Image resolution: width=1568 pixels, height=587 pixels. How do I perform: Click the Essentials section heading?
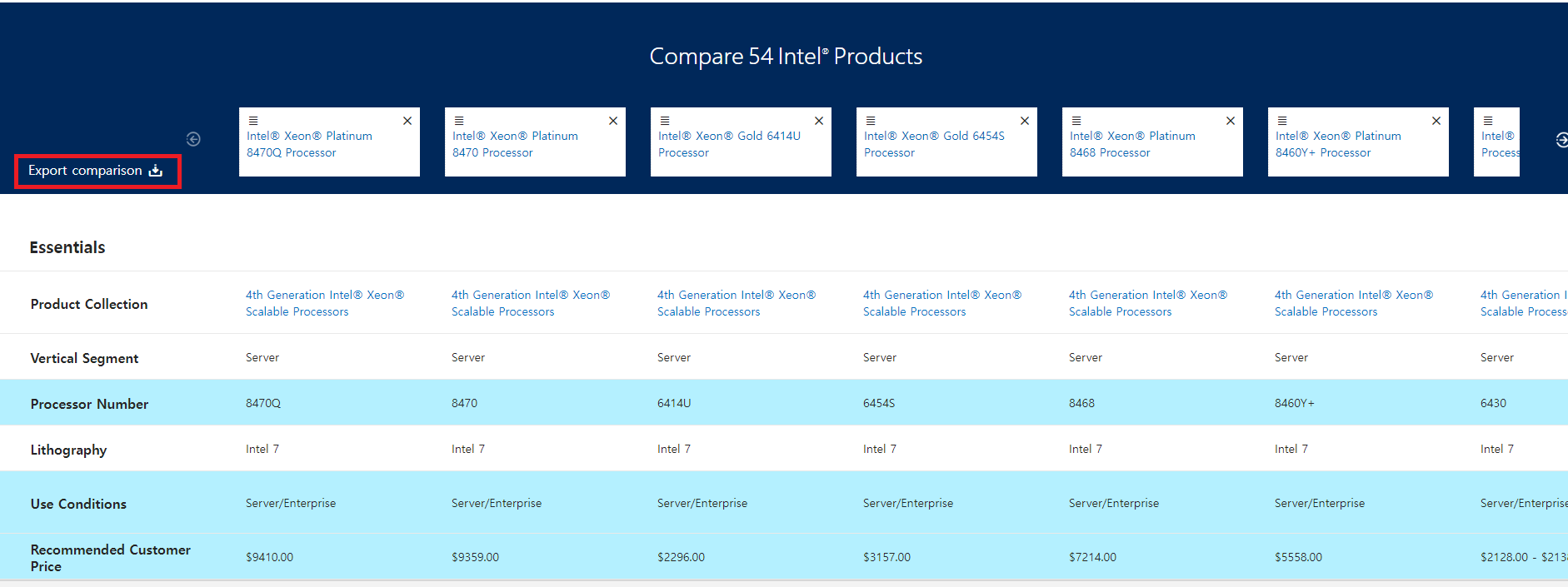coord(67,247)
